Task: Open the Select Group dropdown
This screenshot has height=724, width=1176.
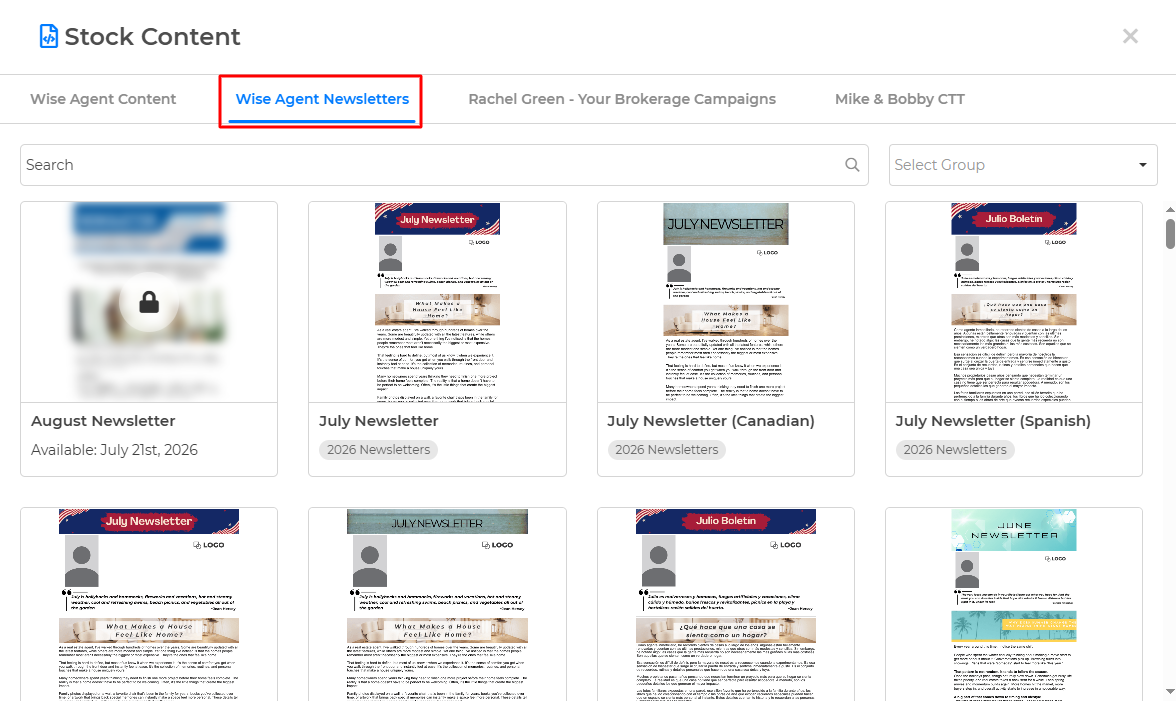Action: point(1023,165)
